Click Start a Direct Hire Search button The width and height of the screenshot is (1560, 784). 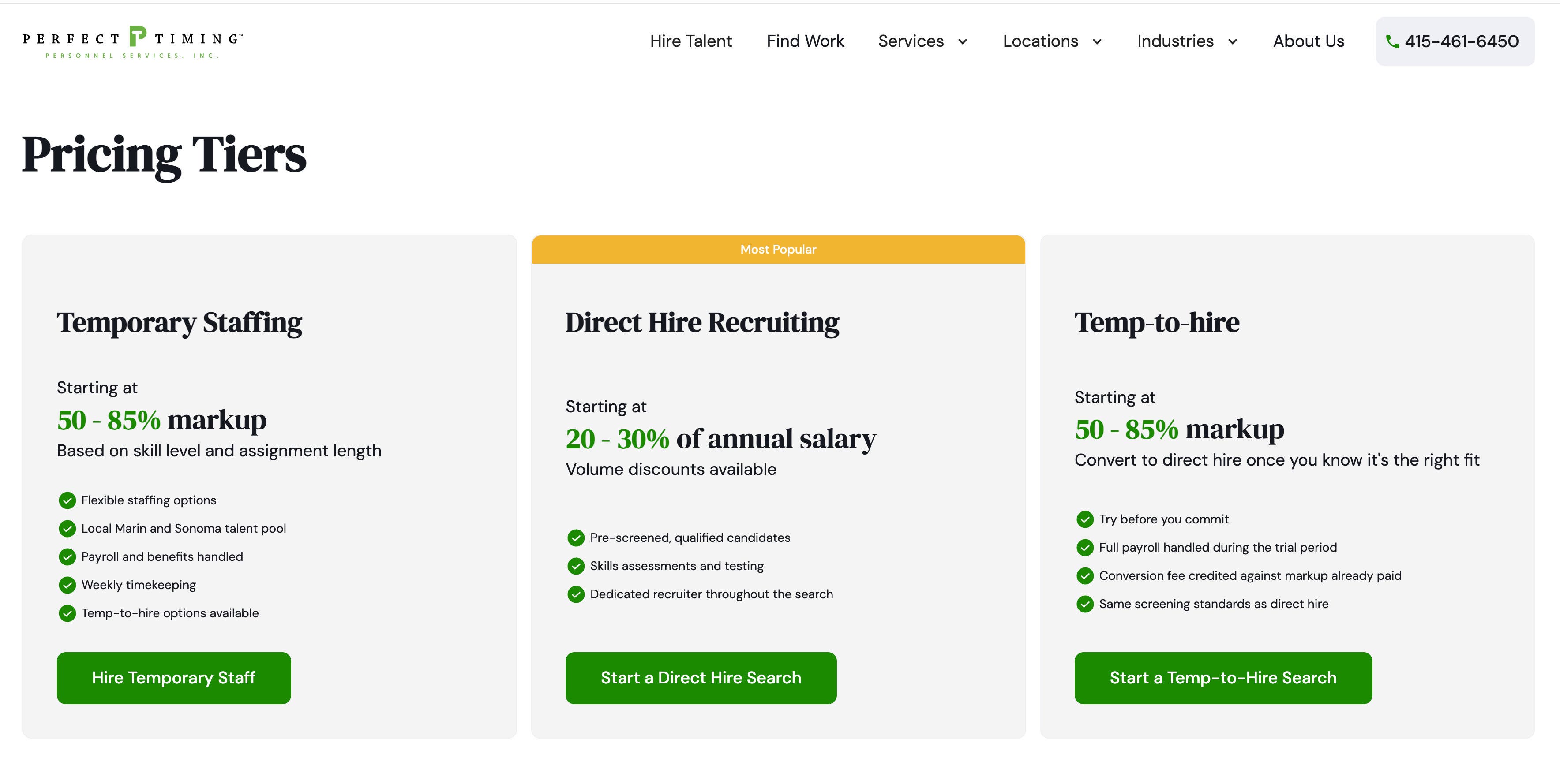[x=701, y=678]
